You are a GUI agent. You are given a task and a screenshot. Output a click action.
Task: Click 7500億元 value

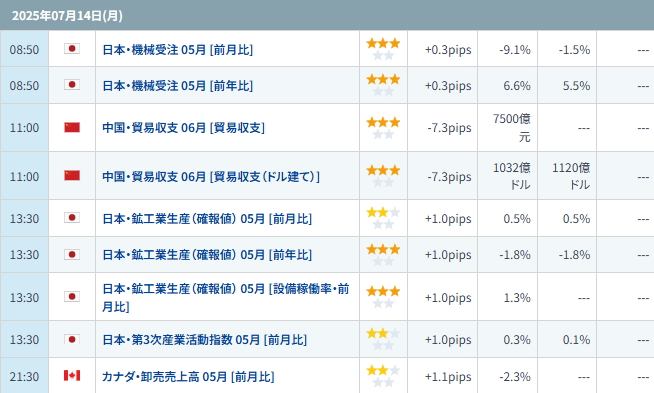512,128
